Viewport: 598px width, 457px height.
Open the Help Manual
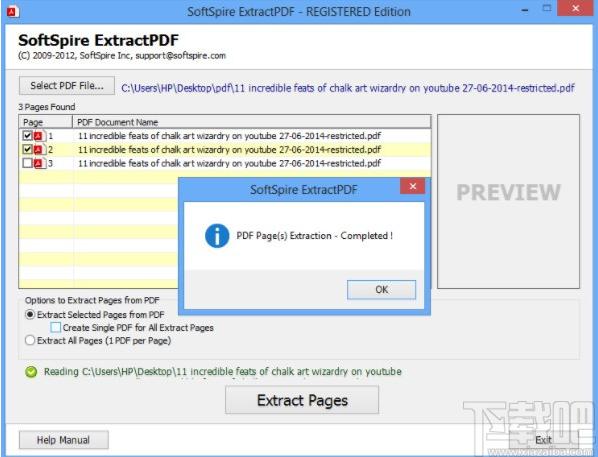pyautogui.click(x=64, y=440)
